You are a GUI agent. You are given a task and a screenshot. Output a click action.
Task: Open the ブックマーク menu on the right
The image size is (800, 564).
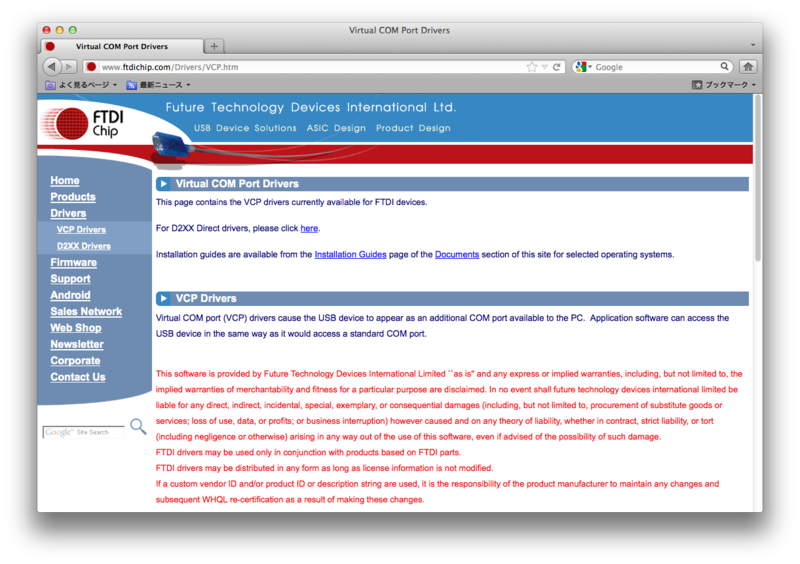(724, 85)
